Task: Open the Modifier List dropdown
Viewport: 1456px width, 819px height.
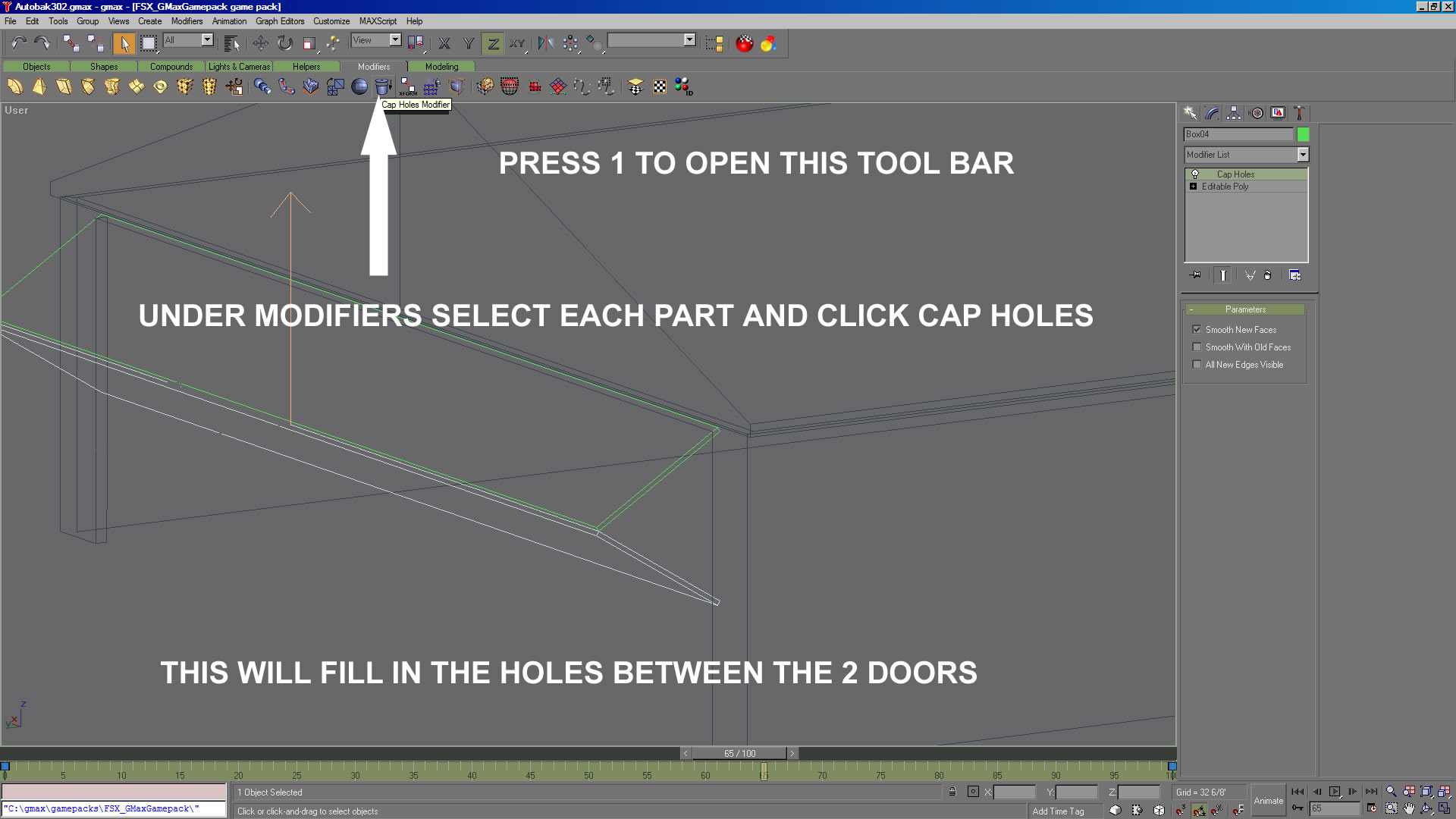Action: tap(1302, 155)
